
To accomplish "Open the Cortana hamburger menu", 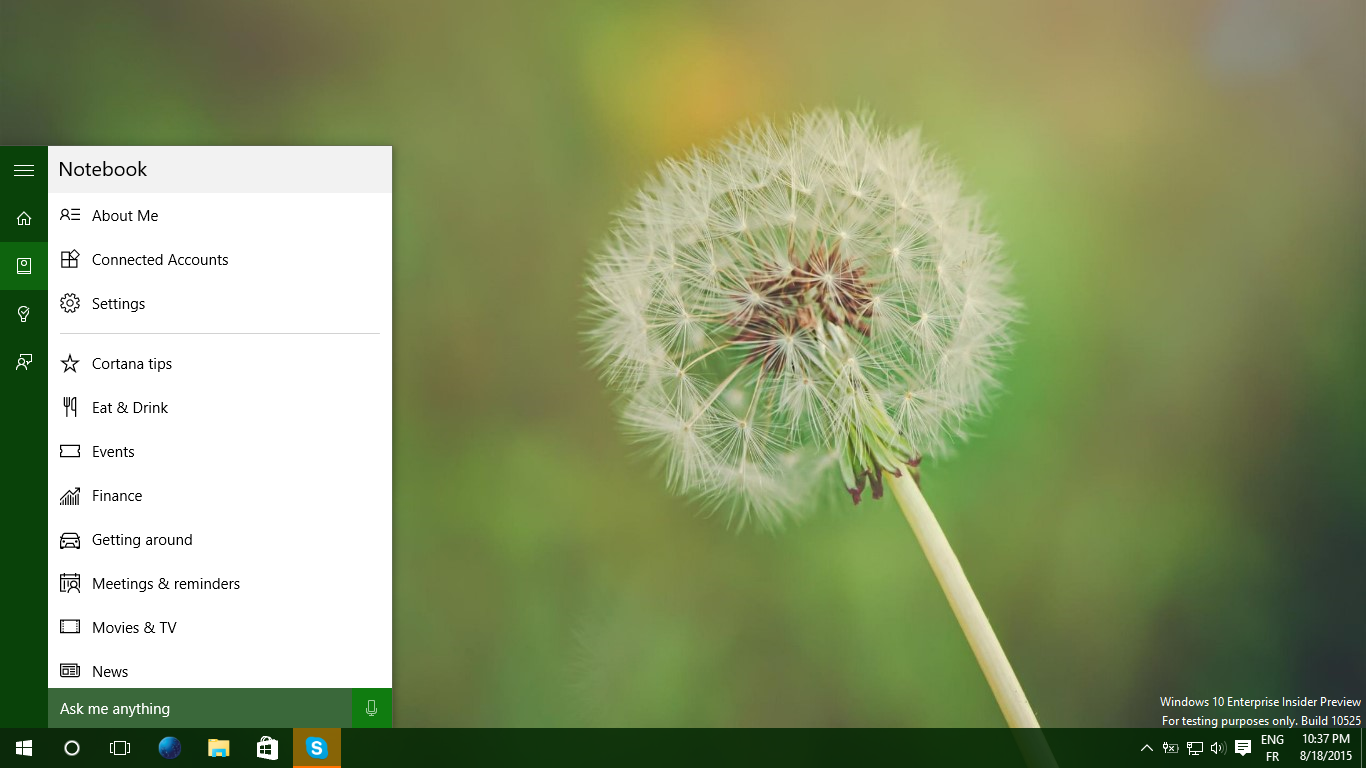I will pyautogui.click(x=24, y=170).
